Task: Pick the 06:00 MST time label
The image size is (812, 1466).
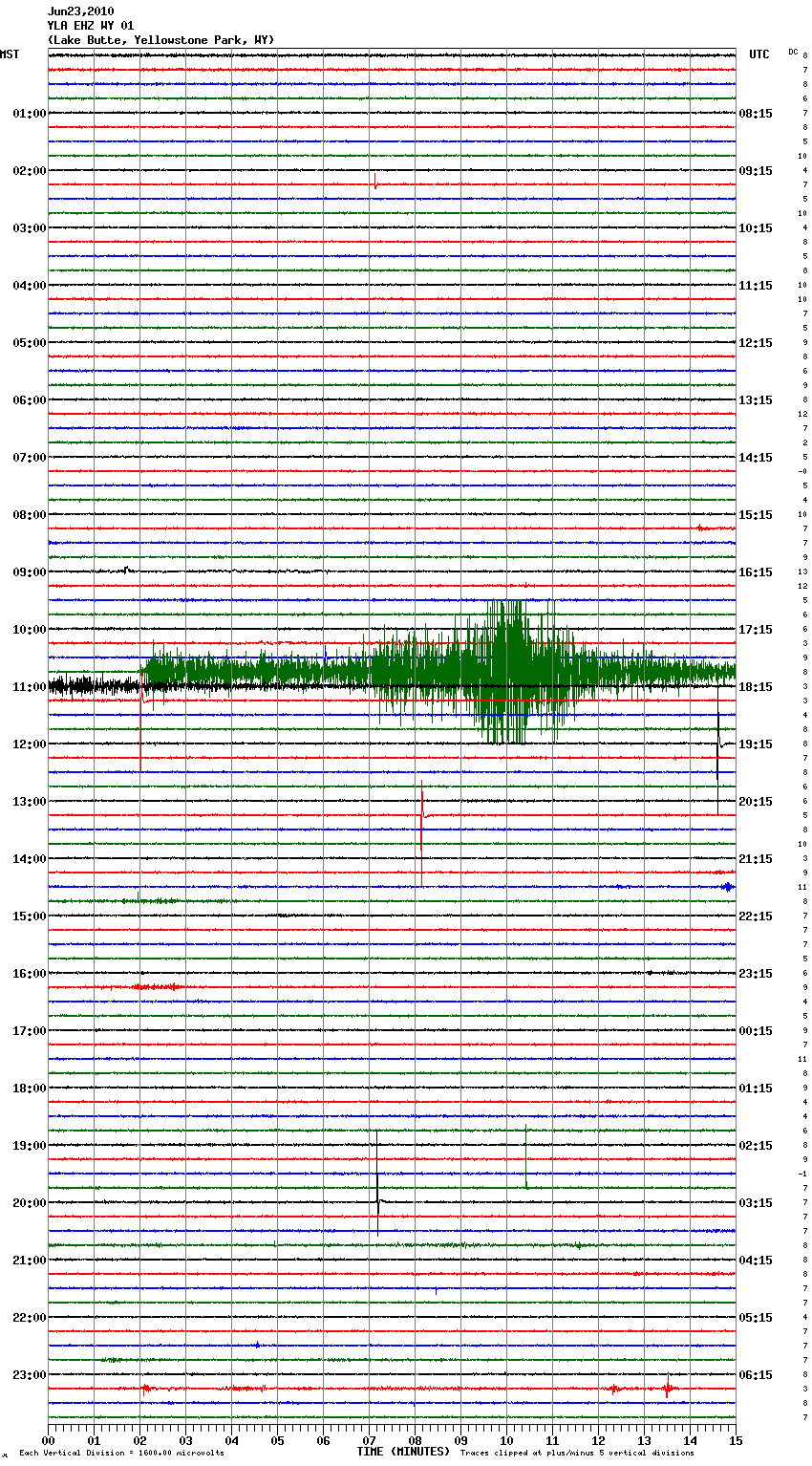Action: (30, 400)
